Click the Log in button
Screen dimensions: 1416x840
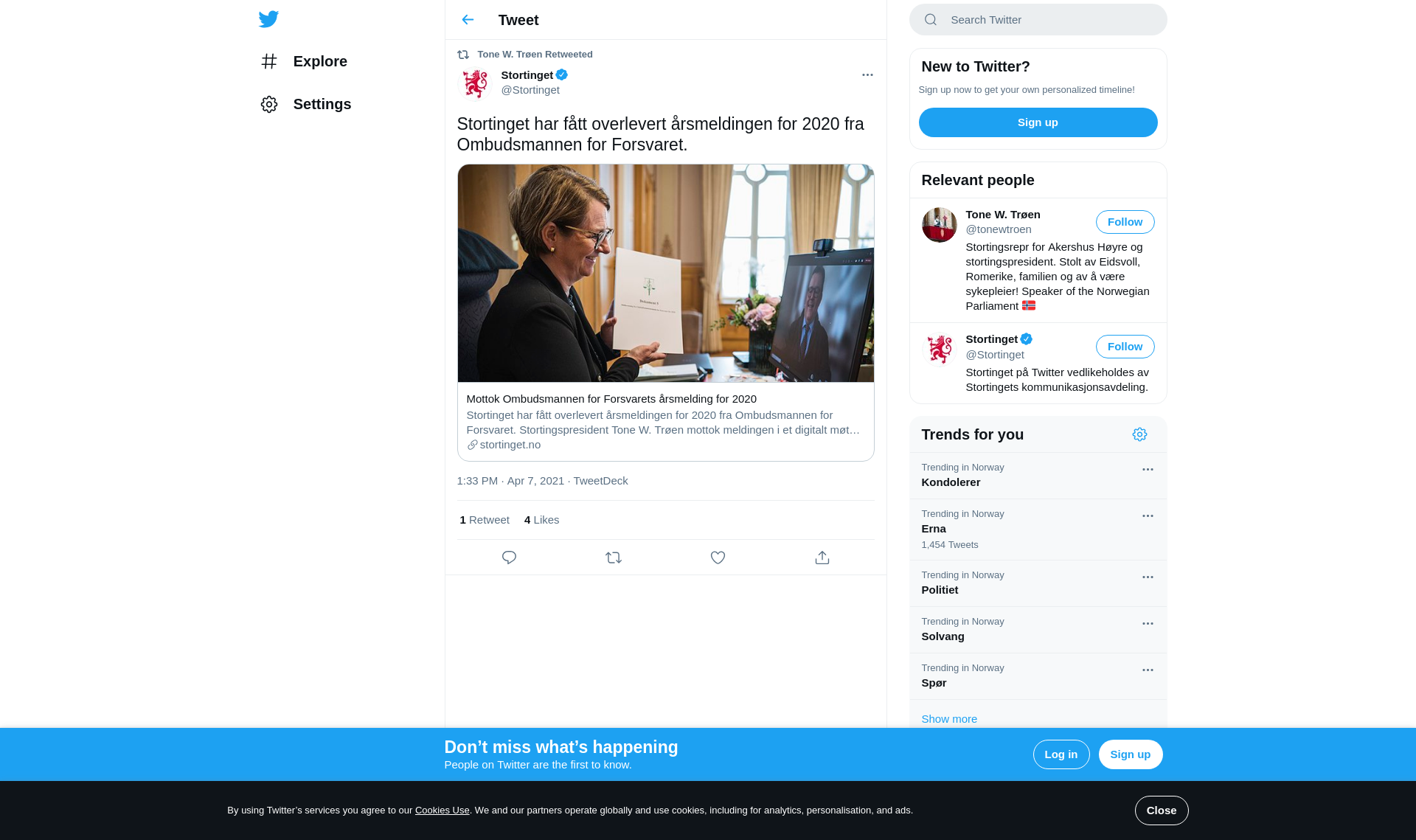tap(1061, 754)
